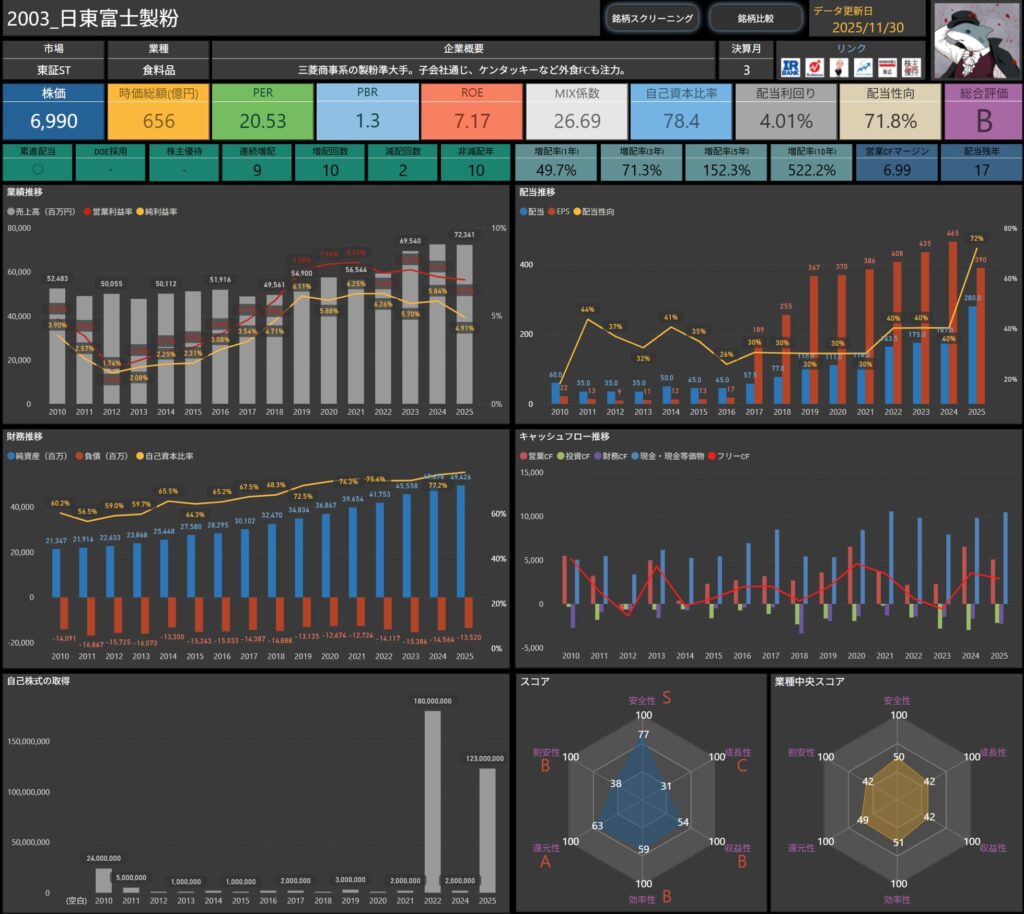
Task: Click the red-banner 株式 link icon
Action: pos(886,67)
